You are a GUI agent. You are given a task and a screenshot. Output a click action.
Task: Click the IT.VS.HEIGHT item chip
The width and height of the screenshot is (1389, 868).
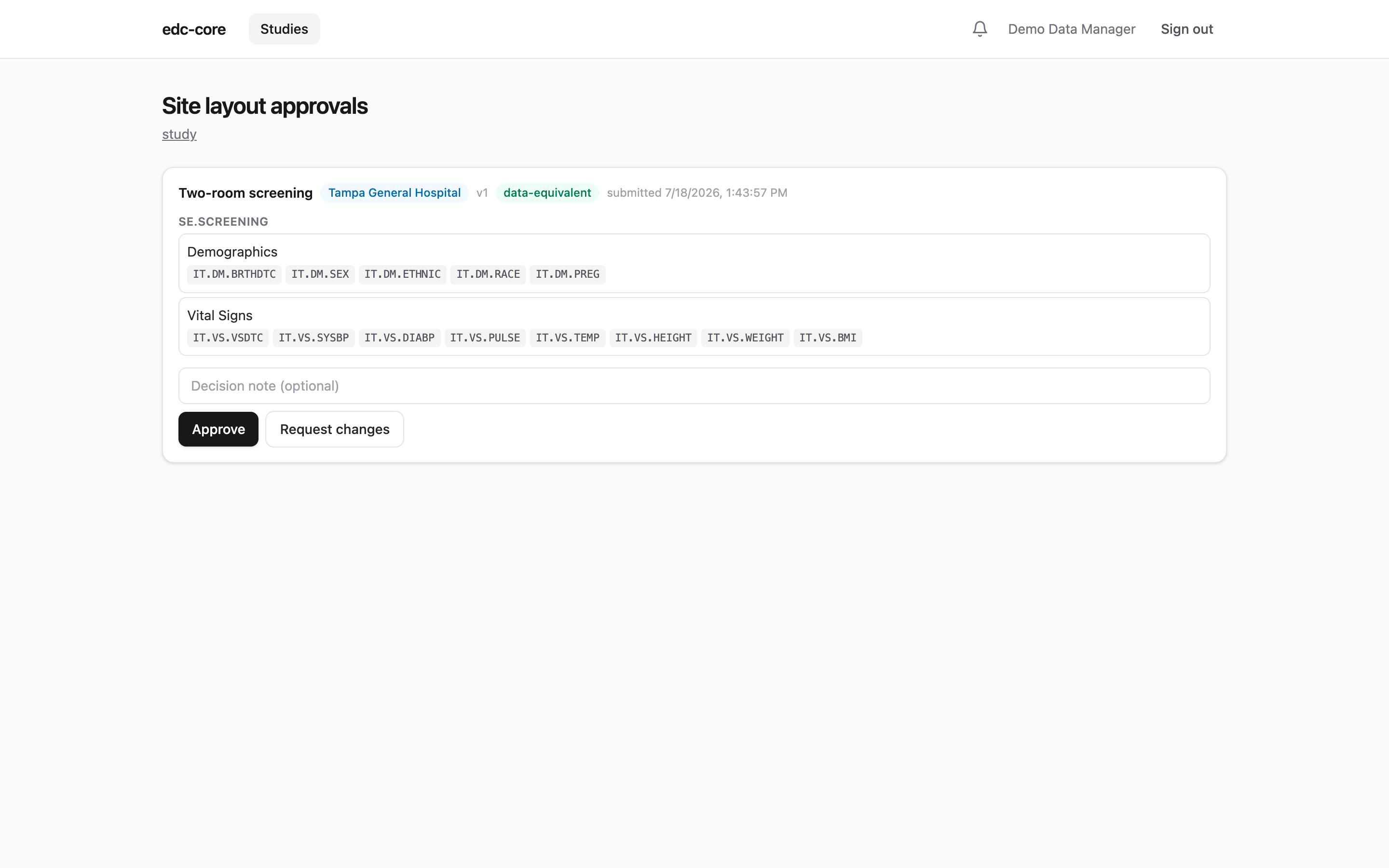[653, 338]
